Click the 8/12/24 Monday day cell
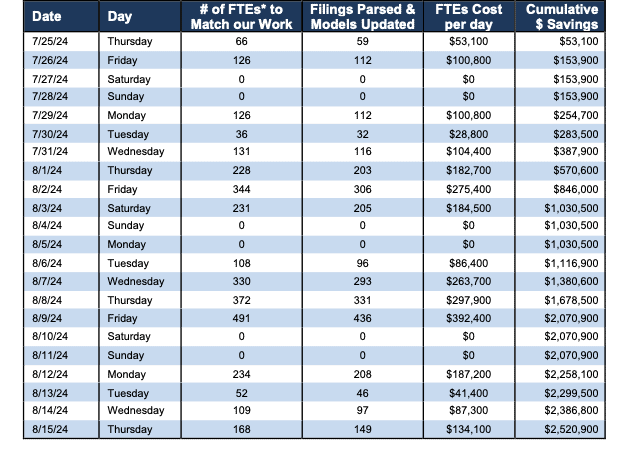630x458 pixels. pos(140,374)
